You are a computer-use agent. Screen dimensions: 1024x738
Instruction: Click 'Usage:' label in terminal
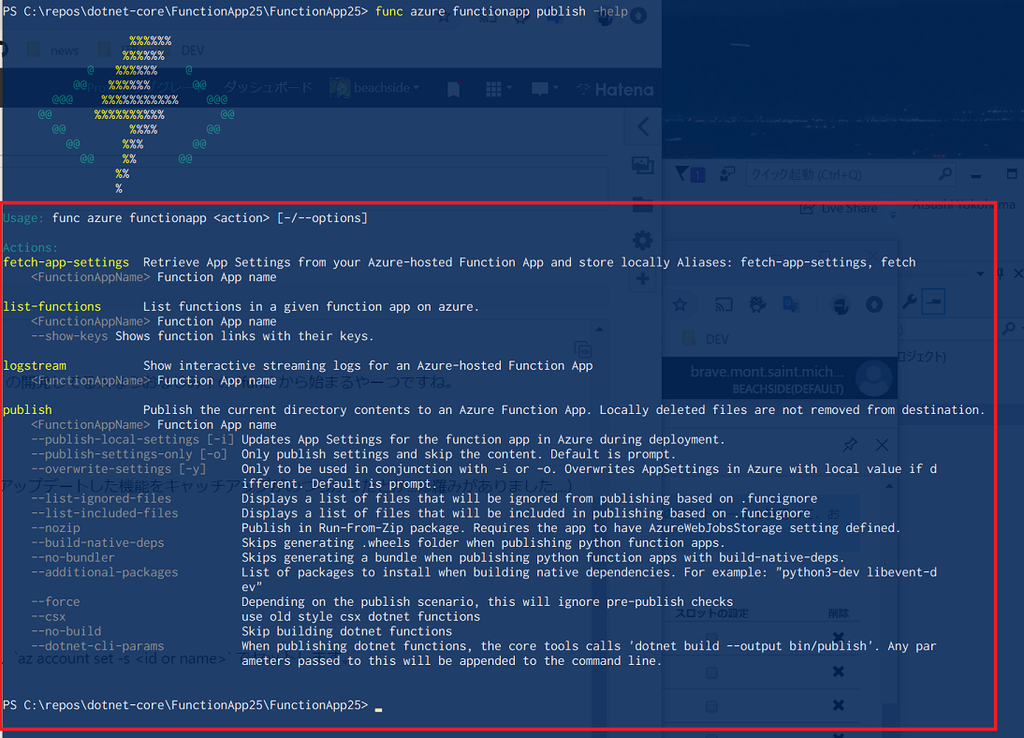(23, 218)
